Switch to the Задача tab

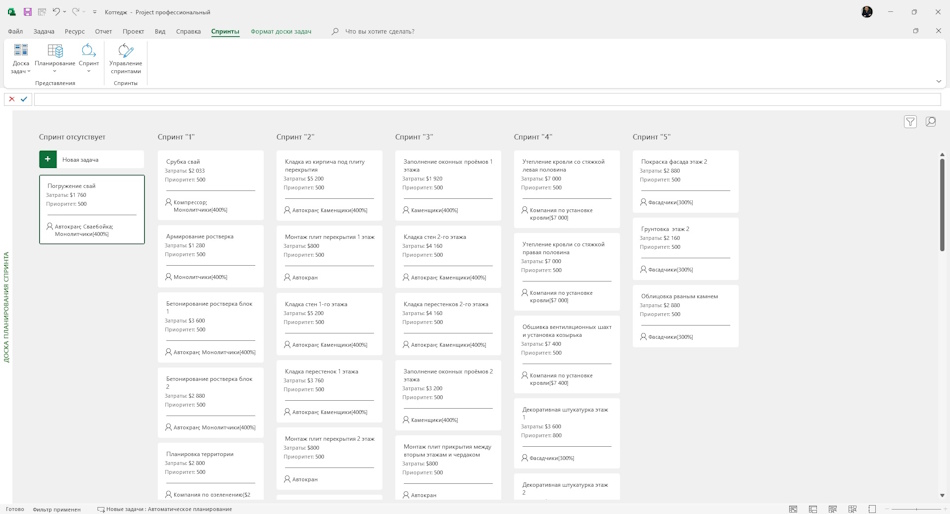coord(44,32)
